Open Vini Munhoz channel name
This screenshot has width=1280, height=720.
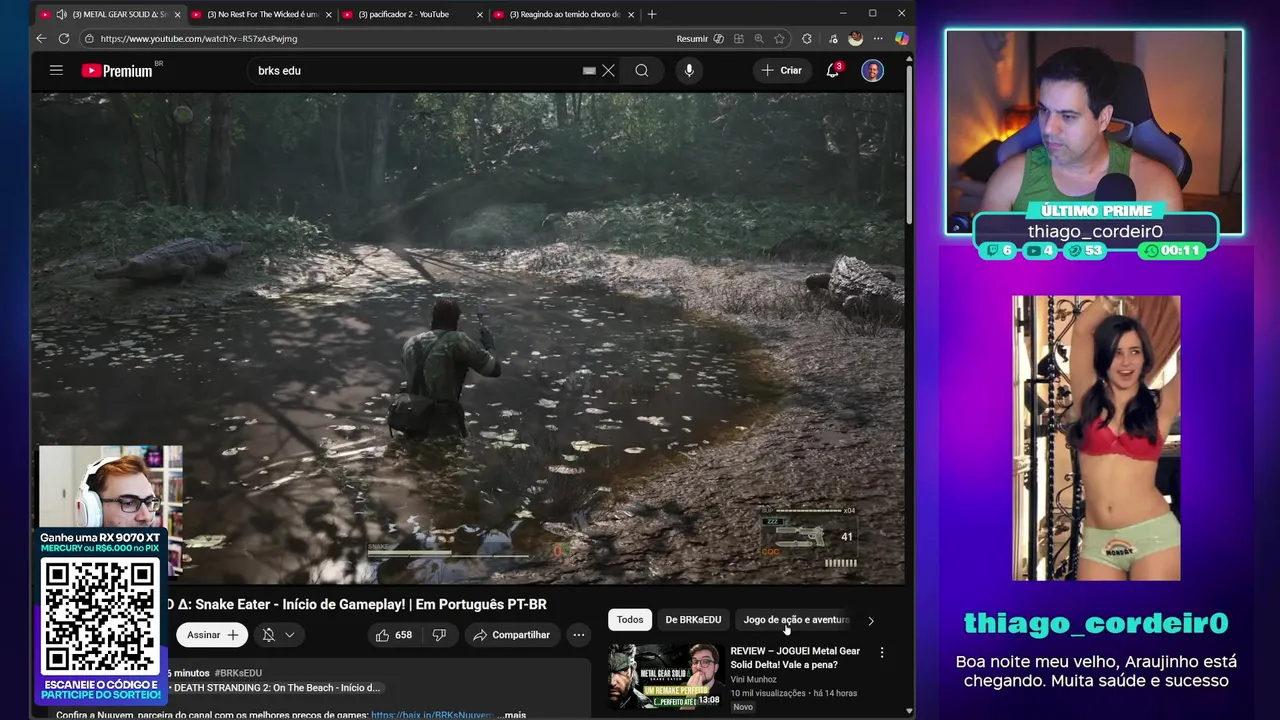click(753, 680)
